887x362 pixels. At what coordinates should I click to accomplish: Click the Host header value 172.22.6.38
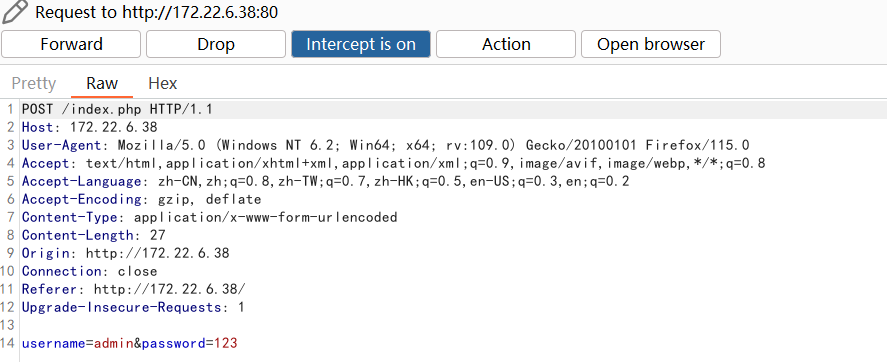114,127
